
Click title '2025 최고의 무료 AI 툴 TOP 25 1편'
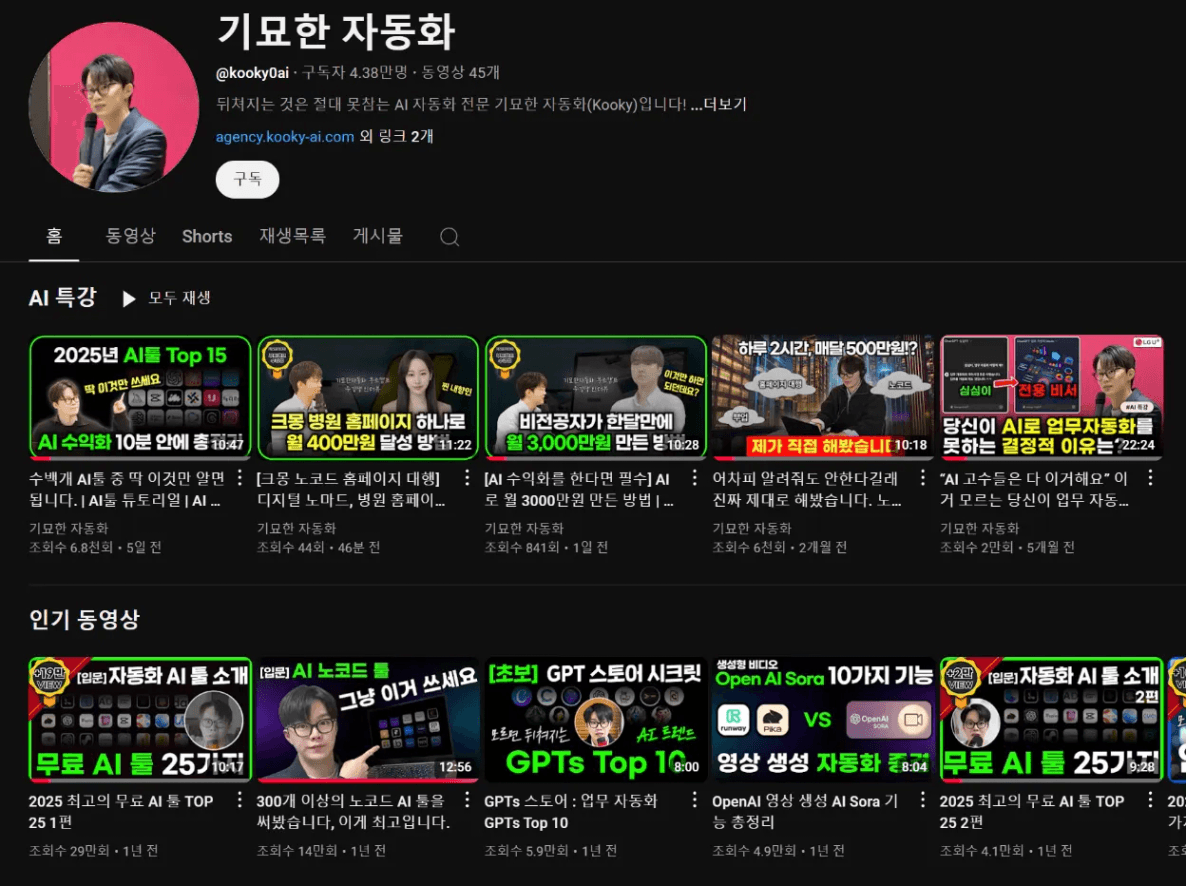(x=121, y=811)
